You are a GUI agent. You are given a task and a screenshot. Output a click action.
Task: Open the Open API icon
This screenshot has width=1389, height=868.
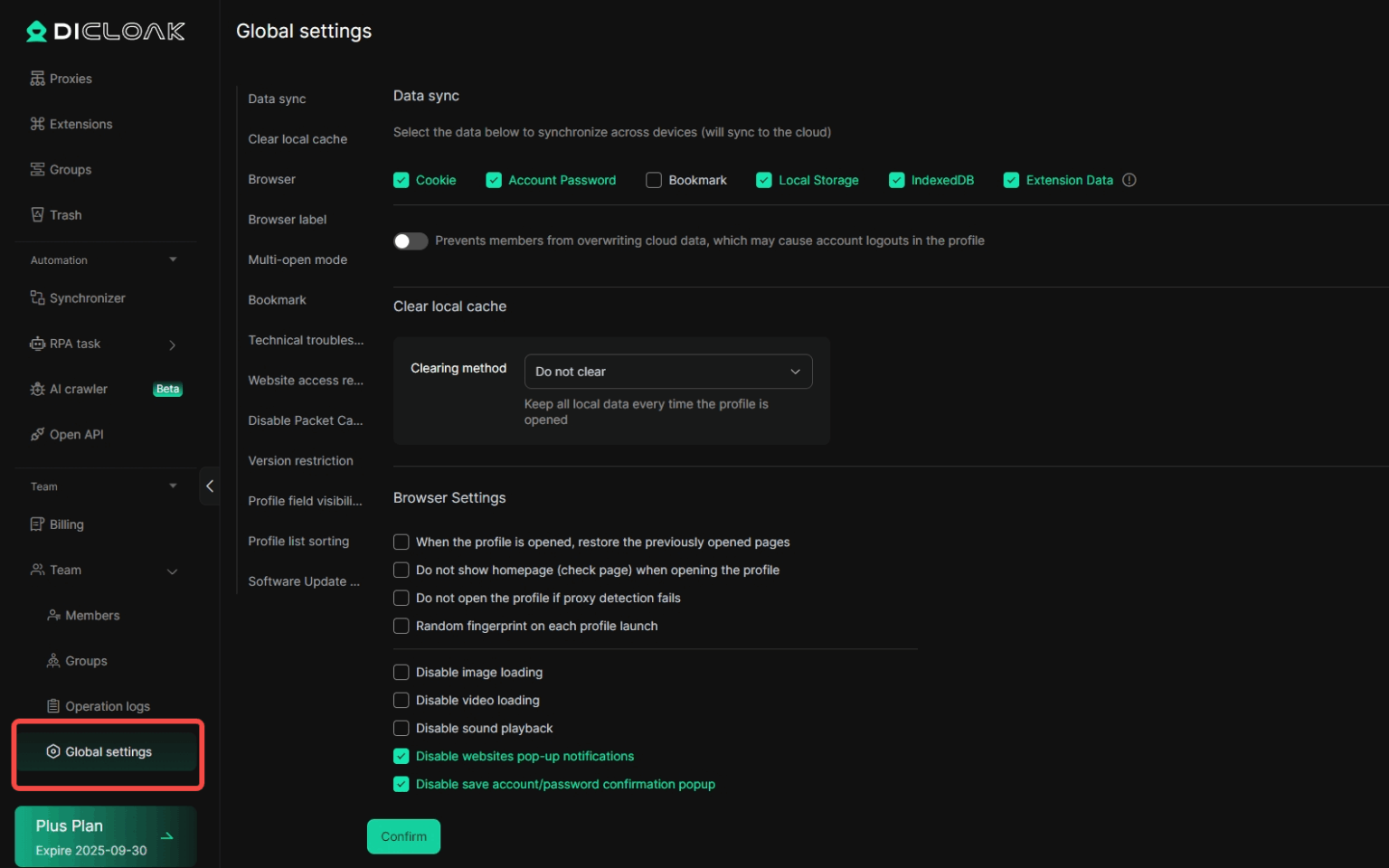(x=37, y=435)
